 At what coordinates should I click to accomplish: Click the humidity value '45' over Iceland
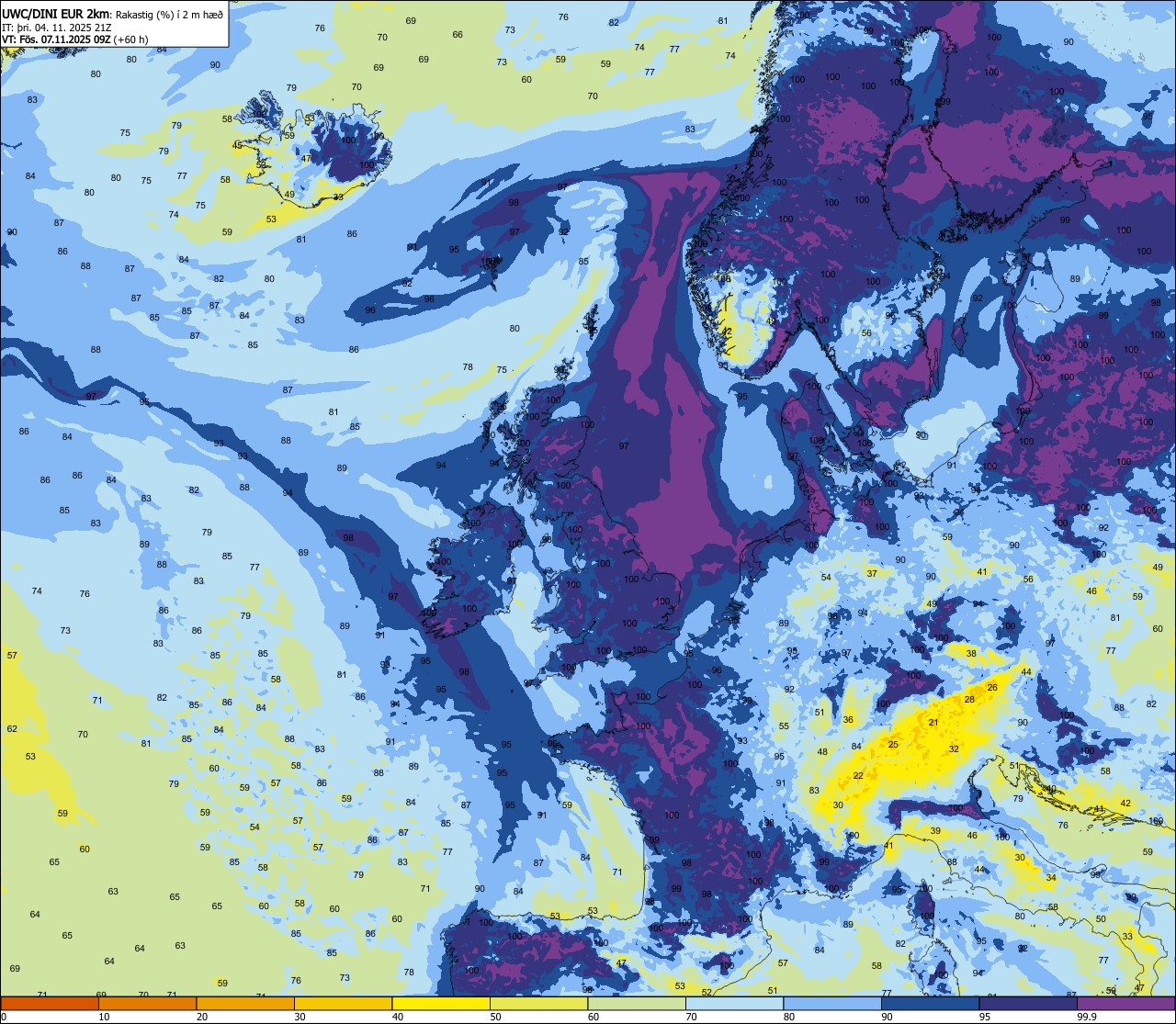[237, 146]
